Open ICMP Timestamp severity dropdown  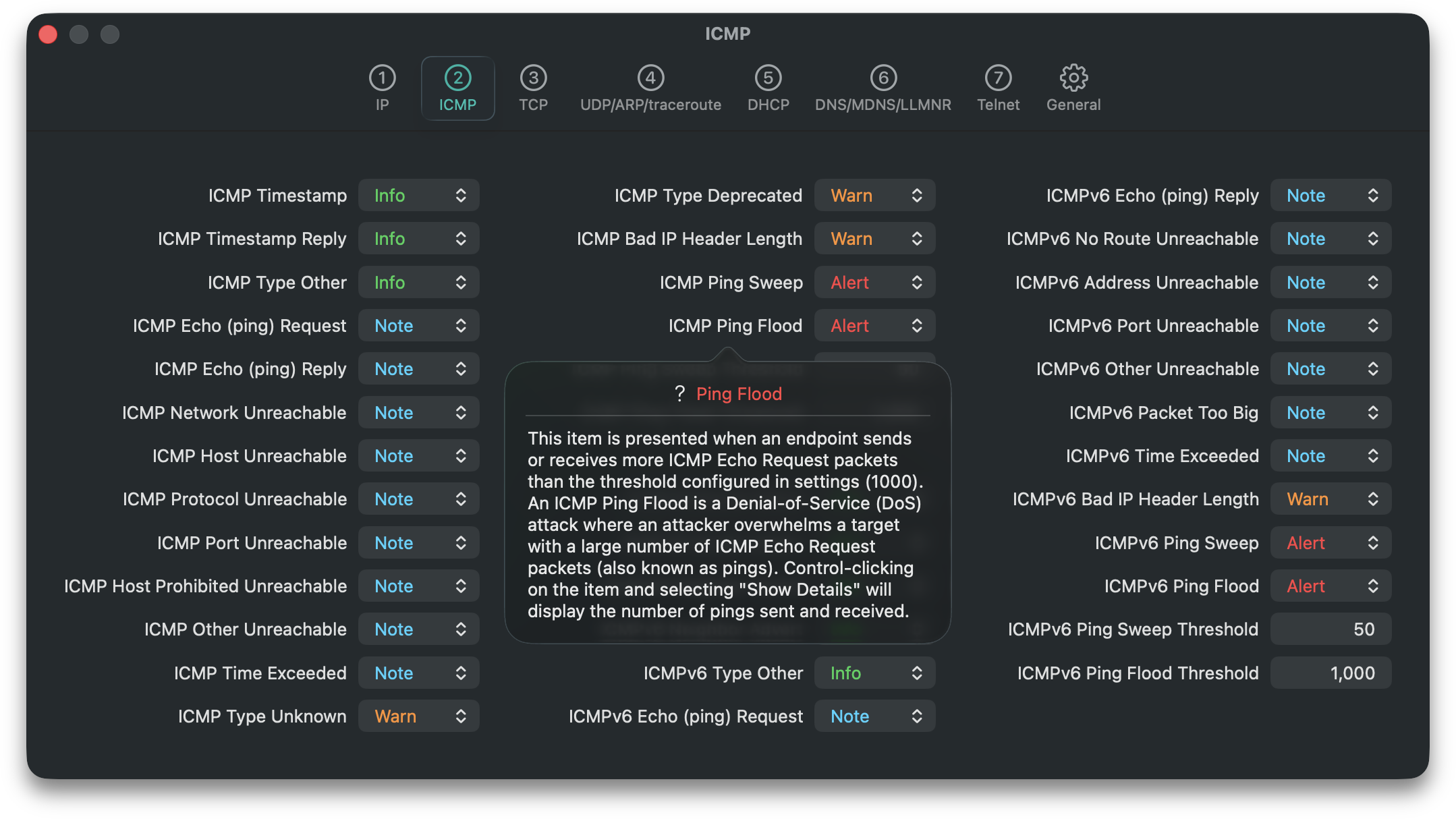(x=419, y=196)
